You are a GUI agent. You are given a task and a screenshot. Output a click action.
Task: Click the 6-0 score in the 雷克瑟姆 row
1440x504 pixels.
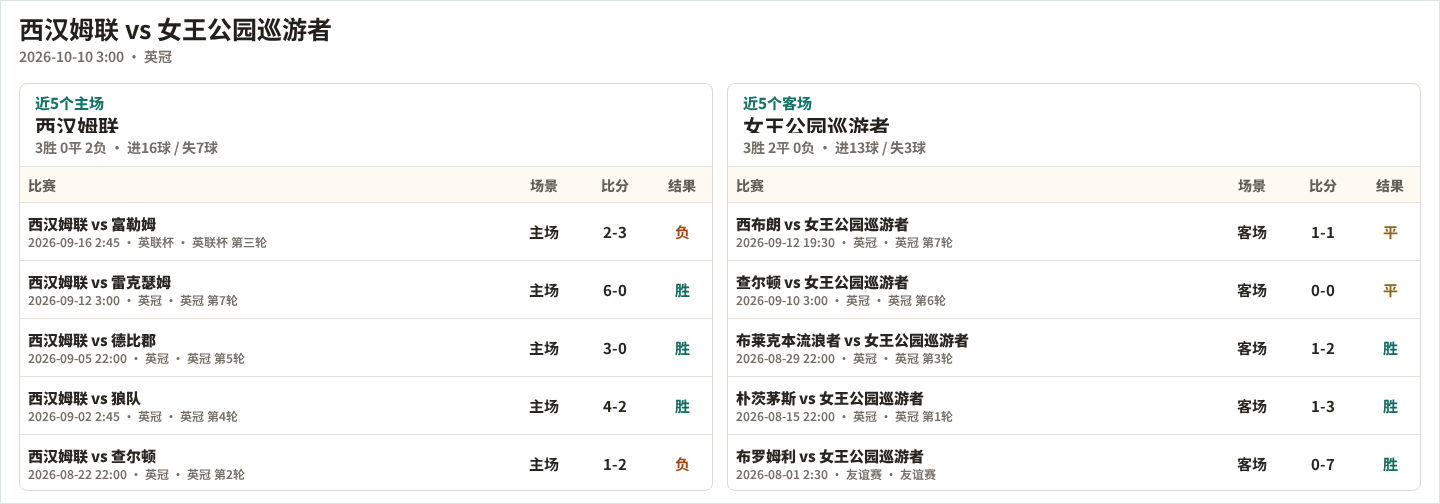click(615, 291)
